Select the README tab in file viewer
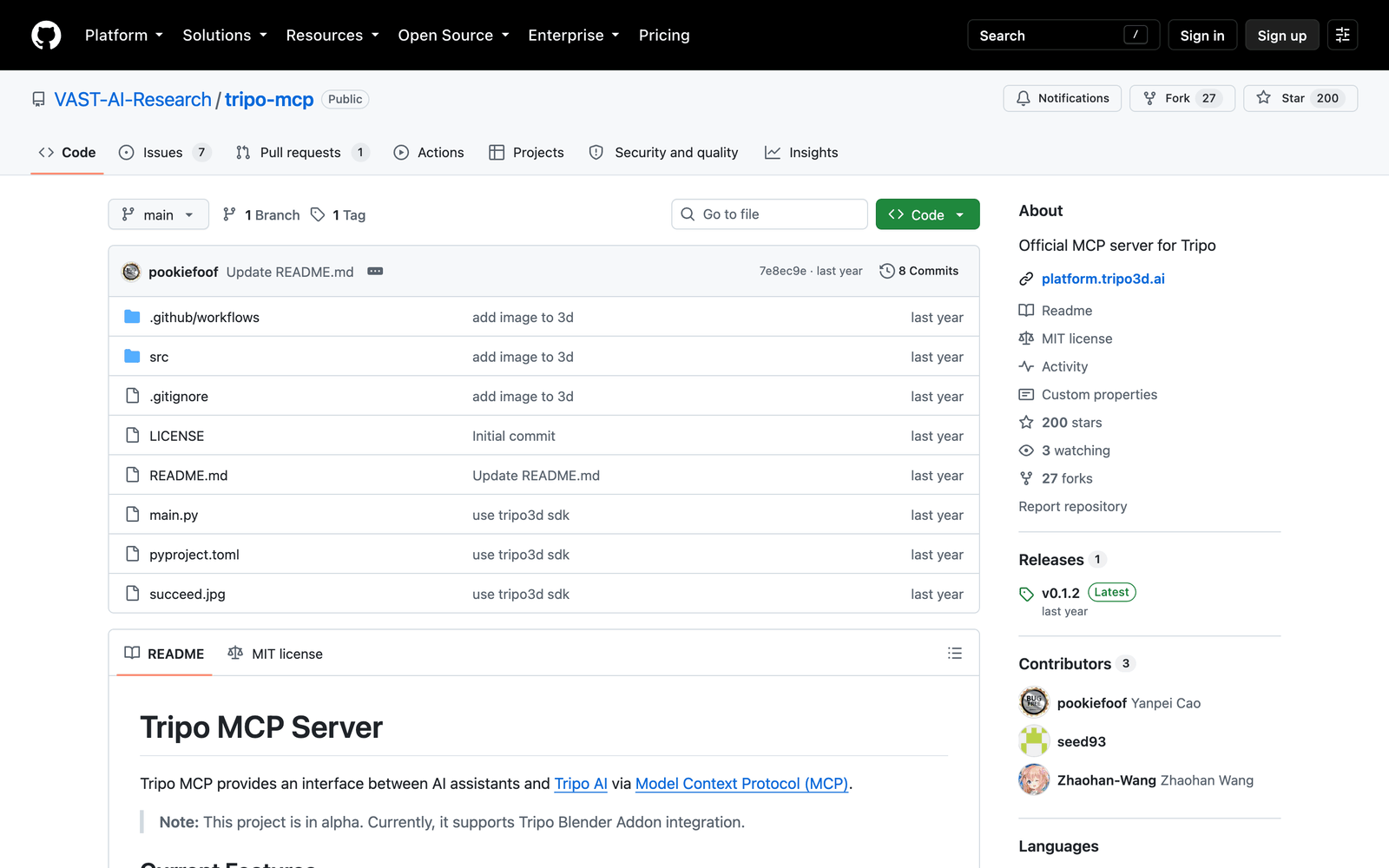The width and height of the screenshot is (1389, 868). click(164, 654)
